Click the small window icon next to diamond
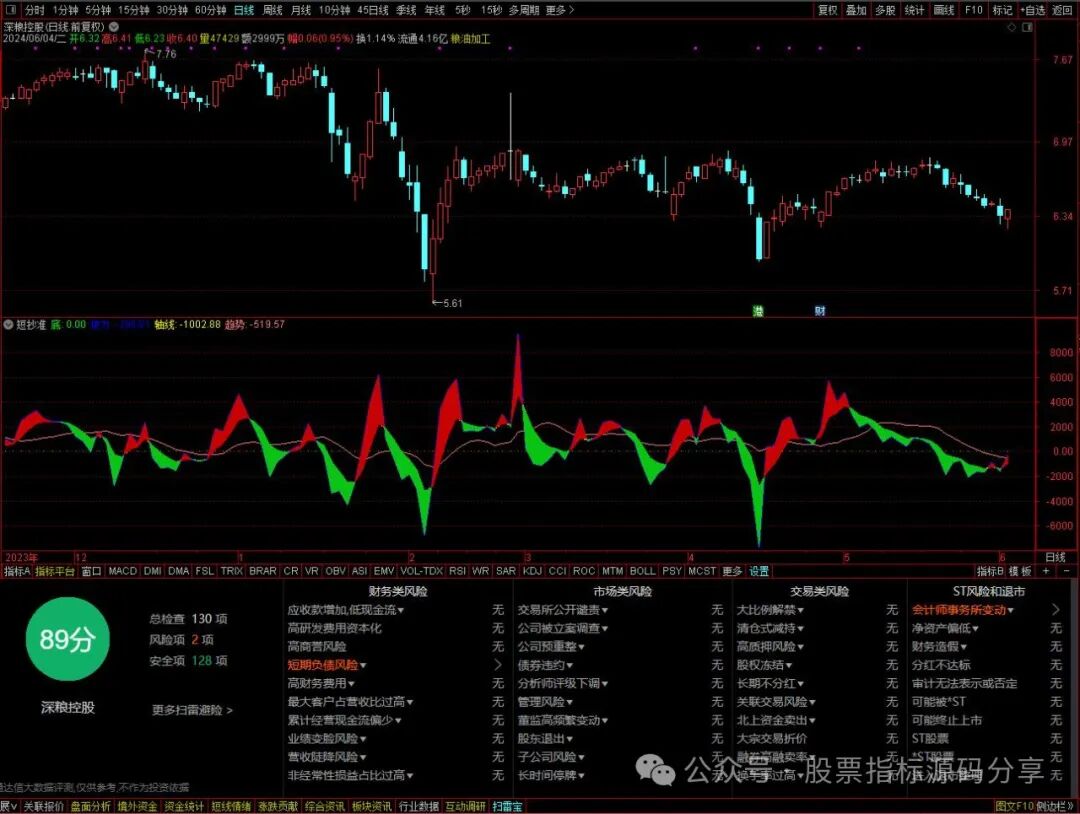 pyautogui.click(x=1028, y=28)
